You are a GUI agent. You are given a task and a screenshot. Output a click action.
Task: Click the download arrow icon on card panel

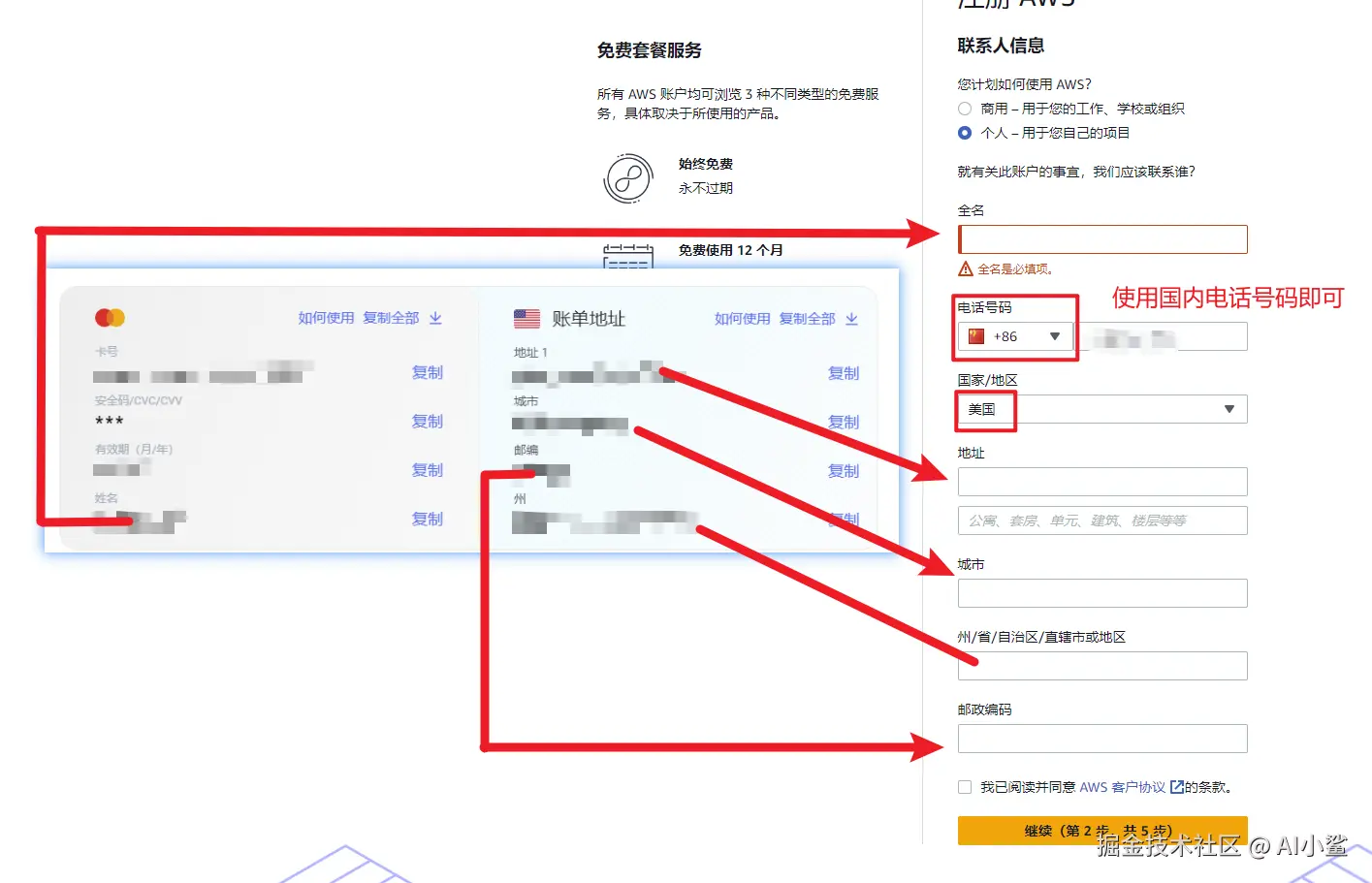[435, 318]
